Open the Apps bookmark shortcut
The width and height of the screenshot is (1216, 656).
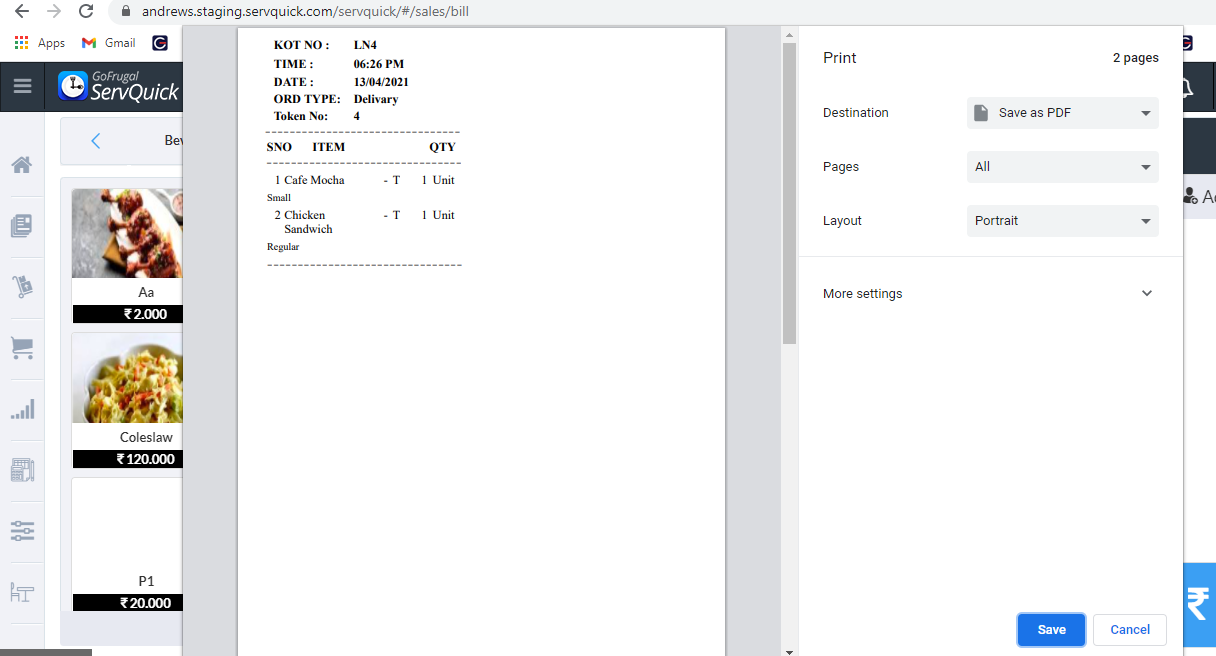click(x=40, y=43)
